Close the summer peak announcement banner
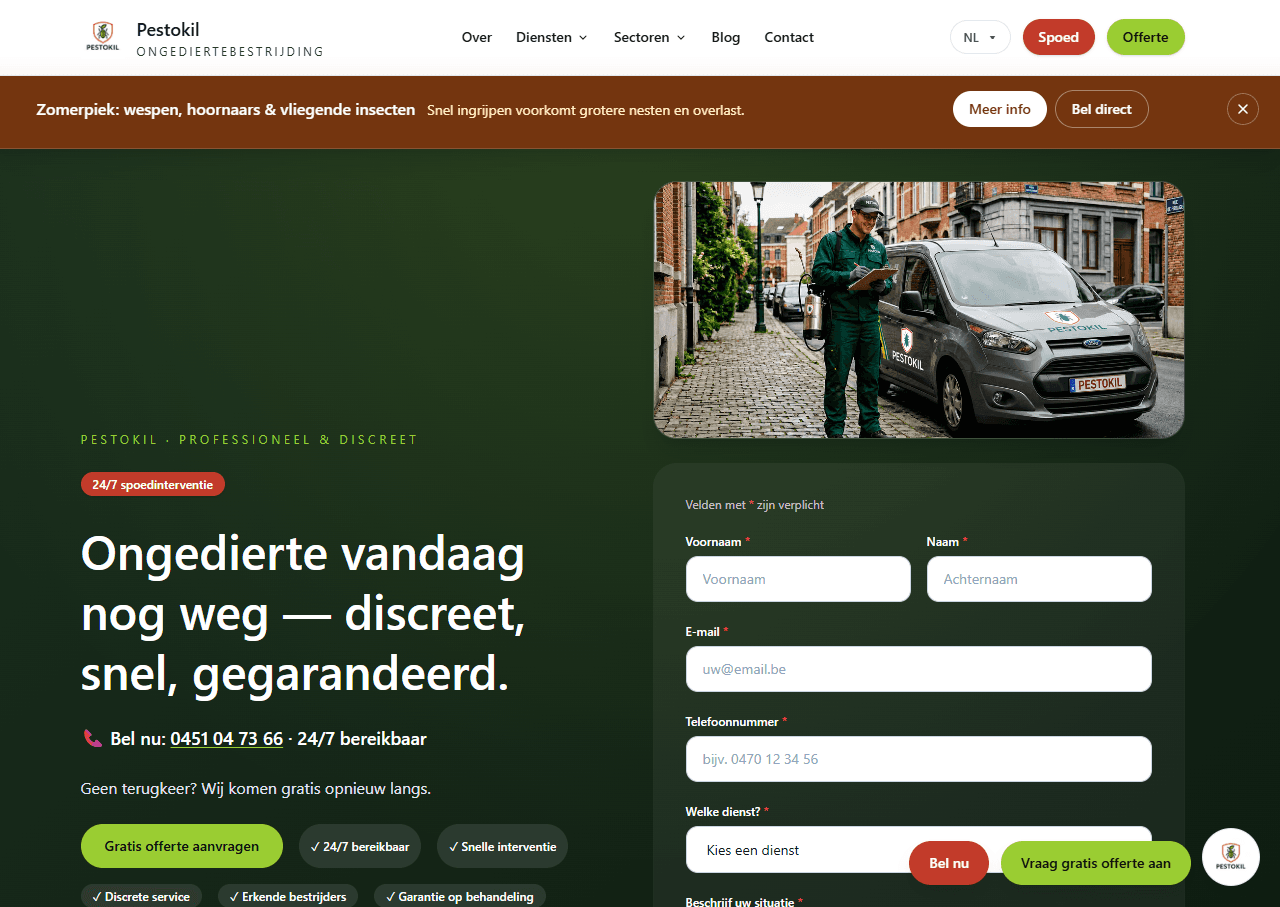The width and height of the screenshot is (1280, 907). tap(1243, 109)
